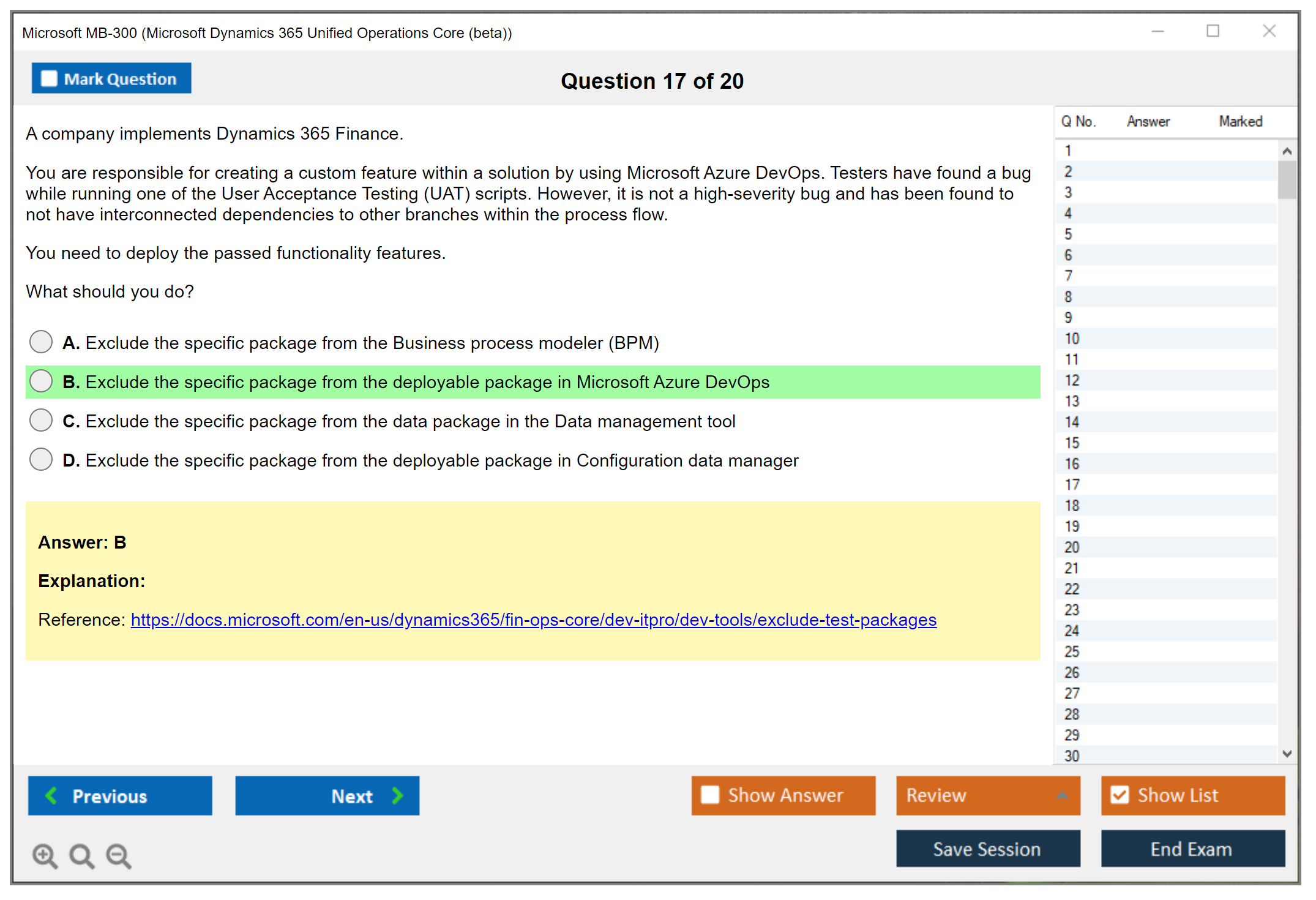Minimize the exam window
This screenshot has height=900, width=1316.
(x=1157, y=31)
